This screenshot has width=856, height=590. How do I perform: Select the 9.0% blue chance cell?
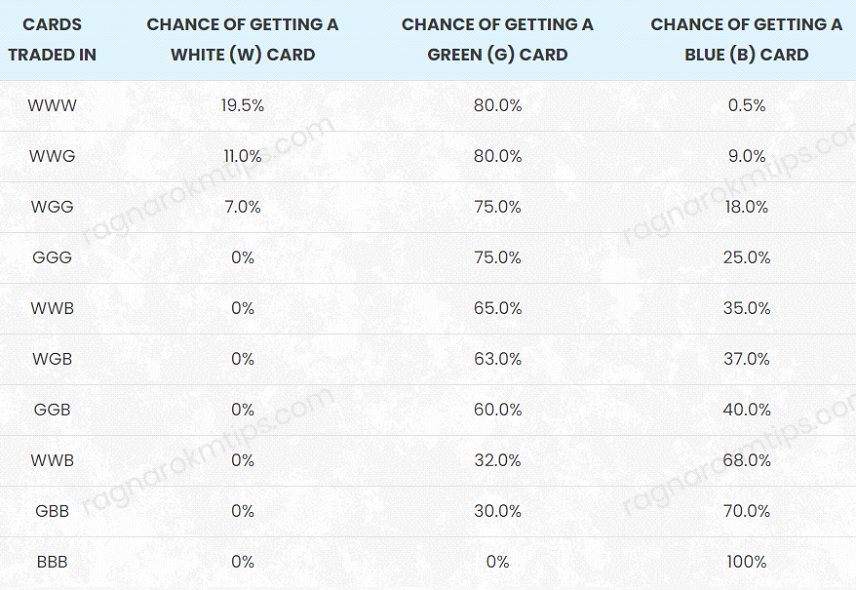[x=746, y=156]
